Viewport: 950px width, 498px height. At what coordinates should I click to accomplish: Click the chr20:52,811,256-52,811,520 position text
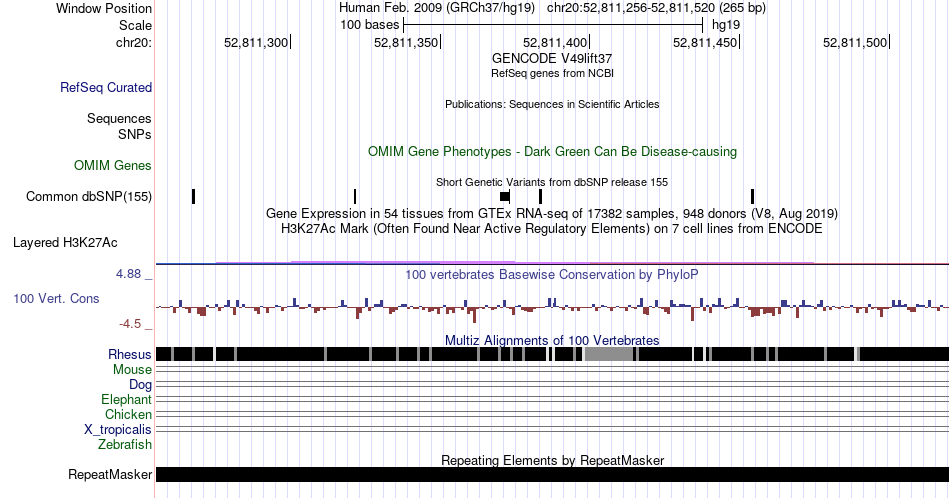click(x=656, y=8)
